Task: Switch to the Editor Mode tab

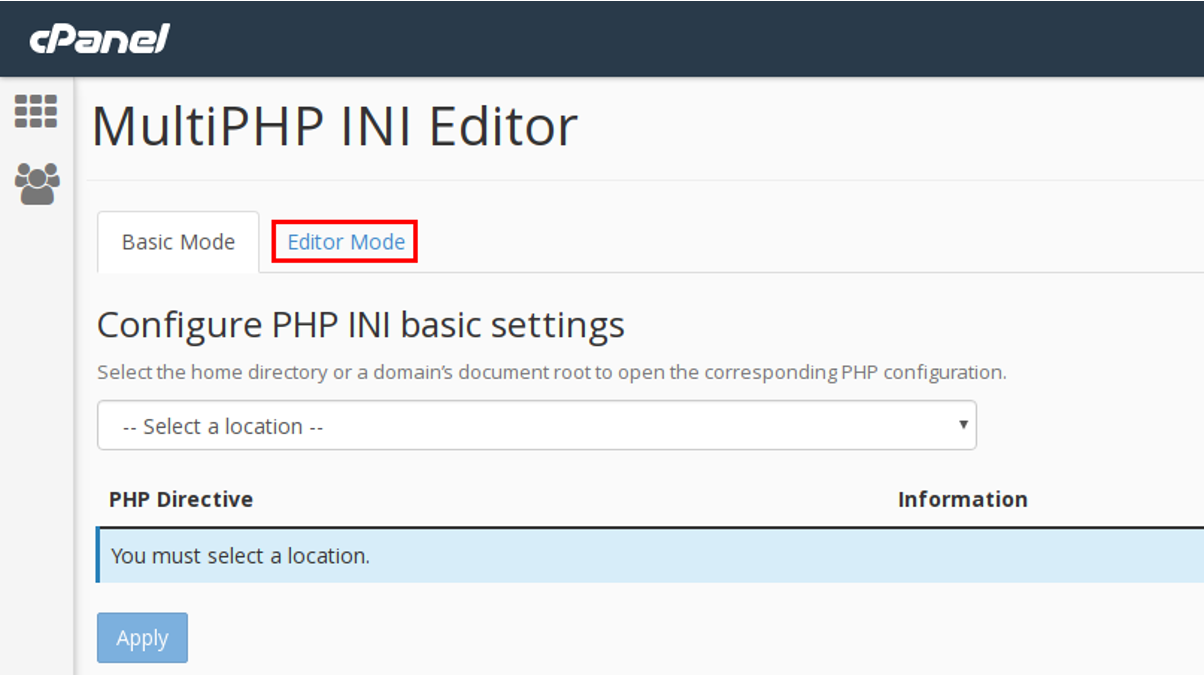Action: [346, 242]
